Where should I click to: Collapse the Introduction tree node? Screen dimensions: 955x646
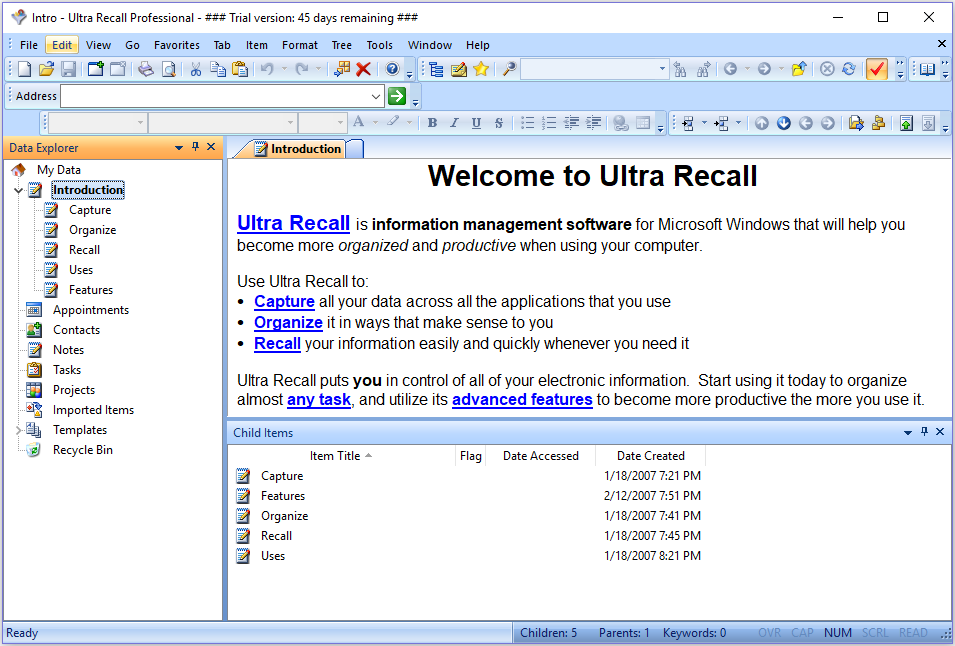pos(18,191)
